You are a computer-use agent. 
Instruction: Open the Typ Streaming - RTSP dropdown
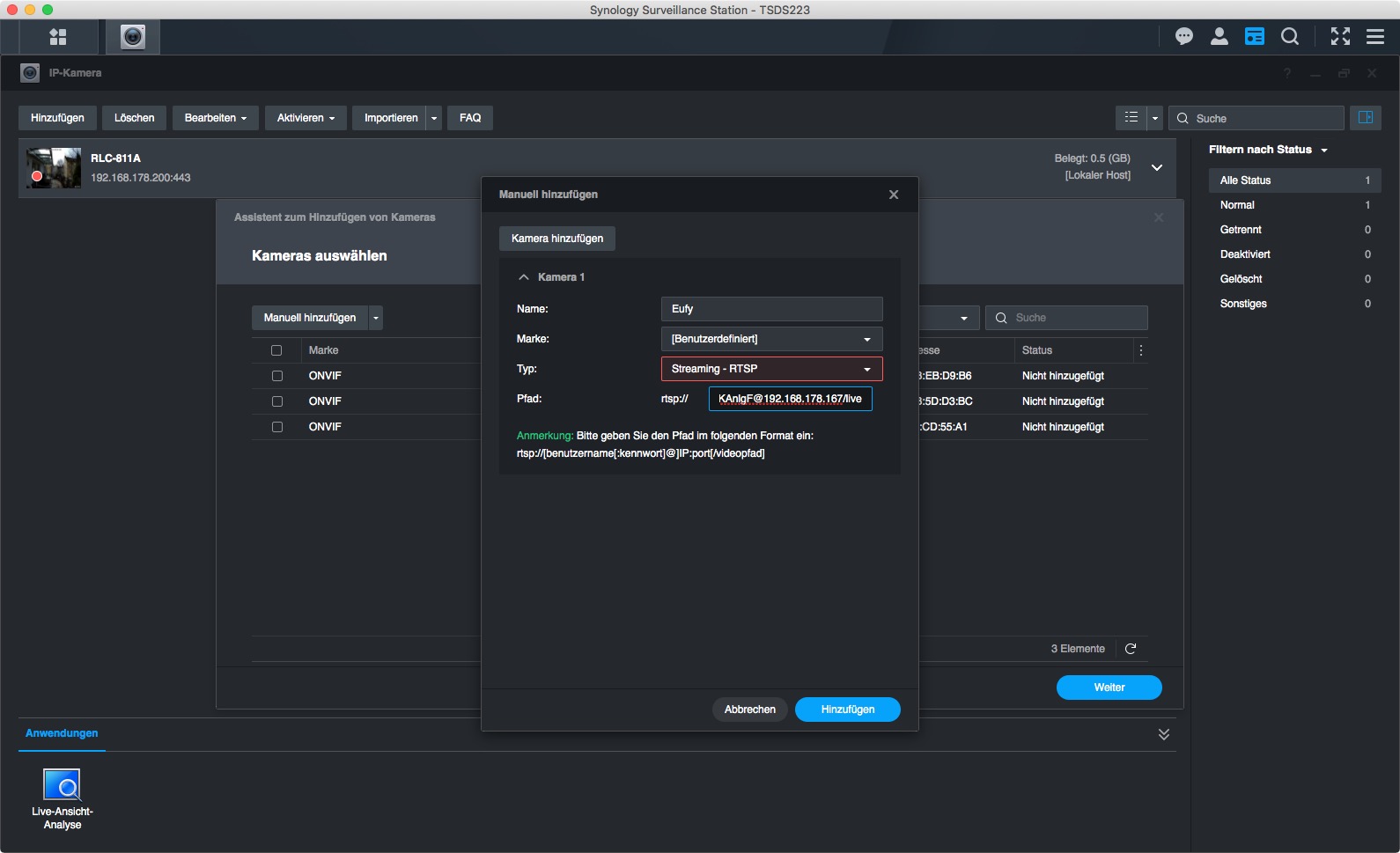coord(771,369)
